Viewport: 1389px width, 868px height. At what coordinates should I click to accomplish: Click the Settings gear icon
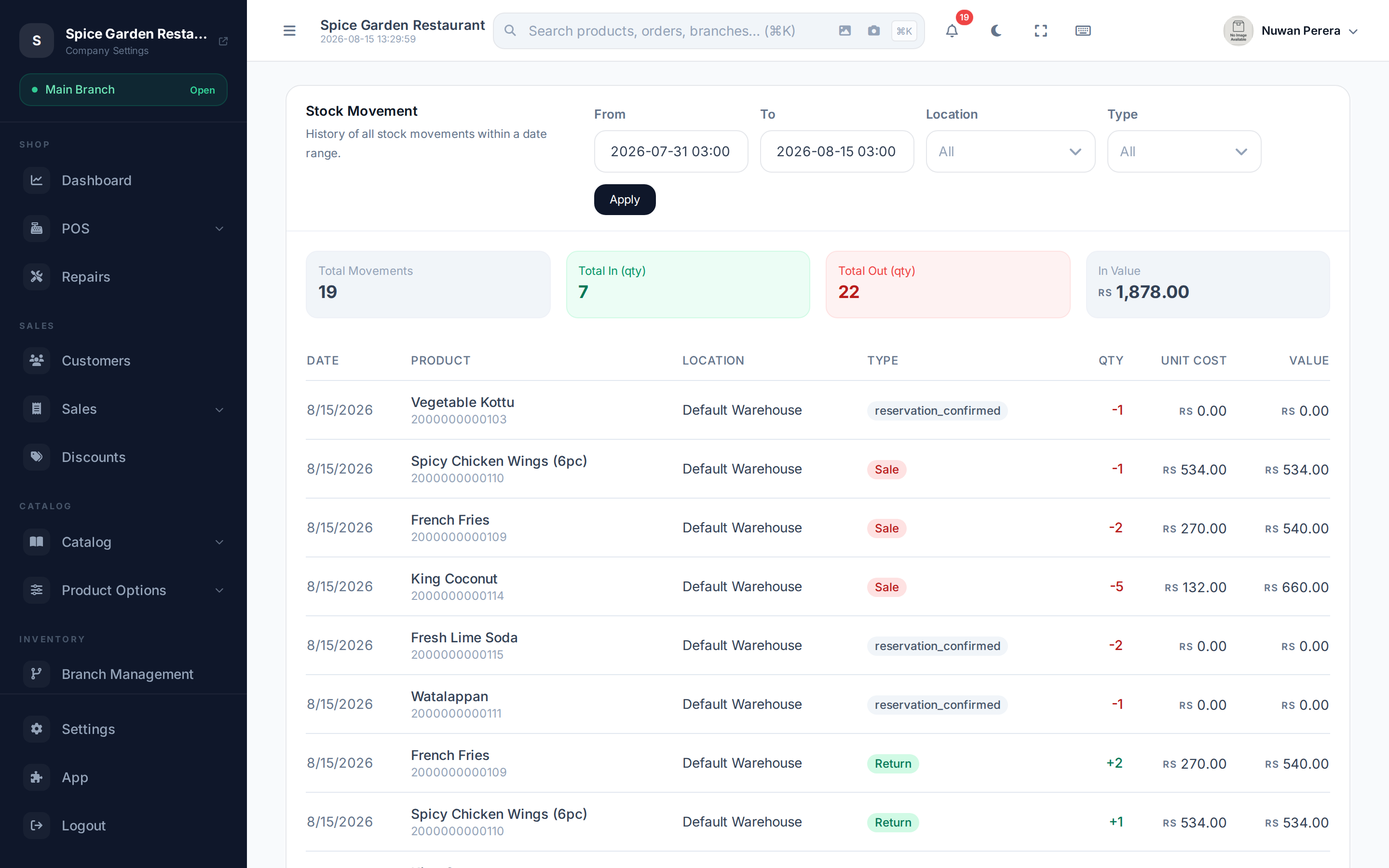point(37,729)
